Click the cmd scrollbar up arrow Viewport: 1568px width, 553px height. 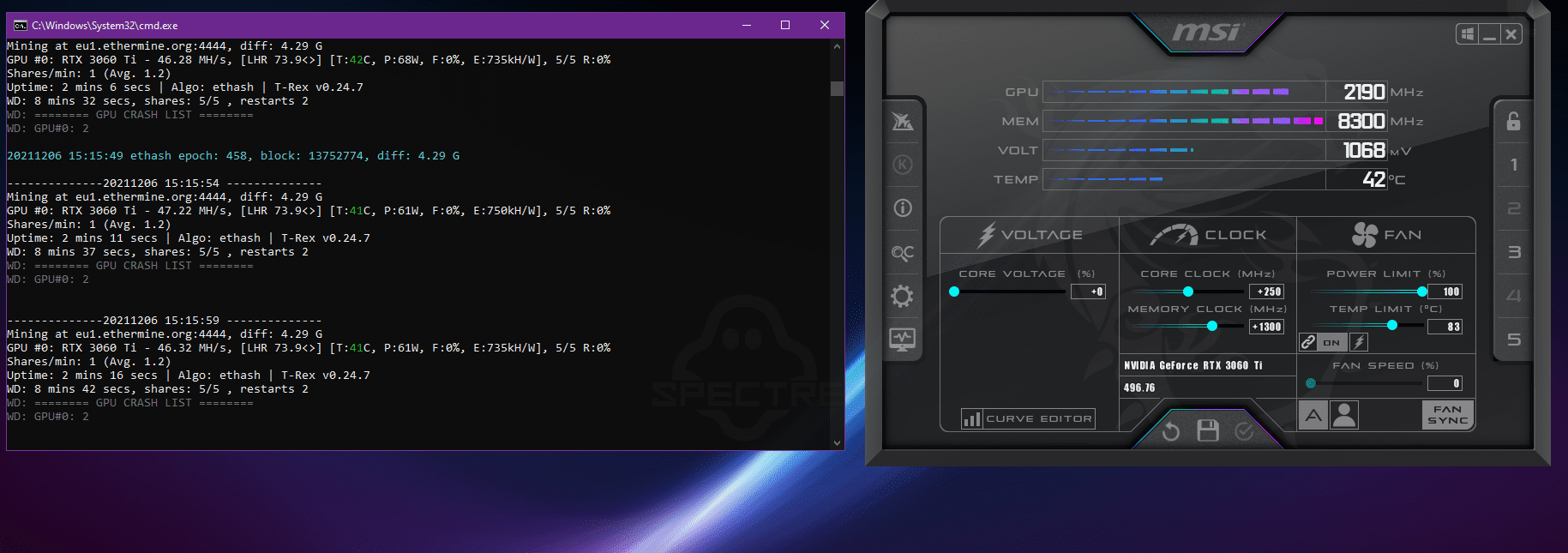tap(837, 46)
